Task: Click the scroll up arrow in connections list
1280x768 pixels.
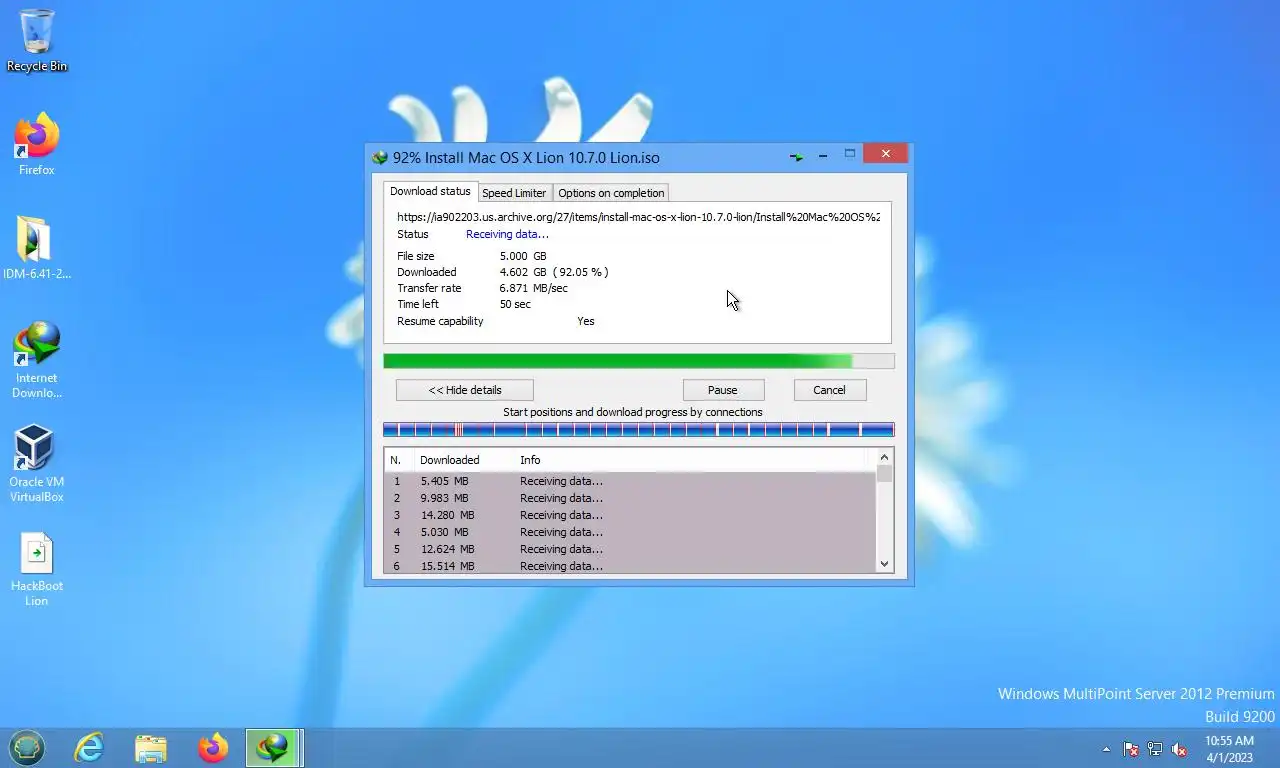Action: 884,457
